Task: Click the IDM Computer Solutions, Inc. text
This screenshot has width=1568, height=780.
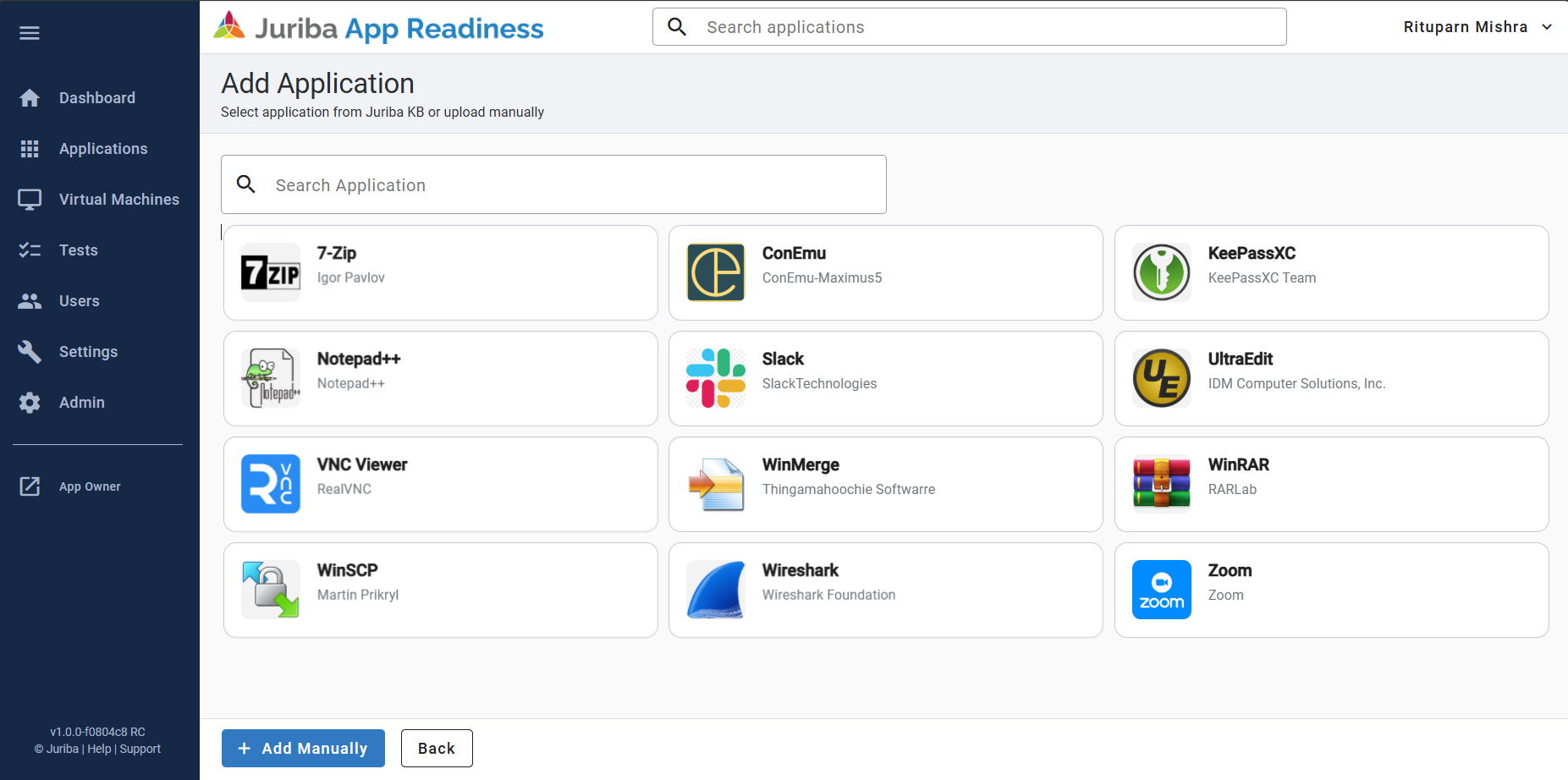Action: [1297, 383]
